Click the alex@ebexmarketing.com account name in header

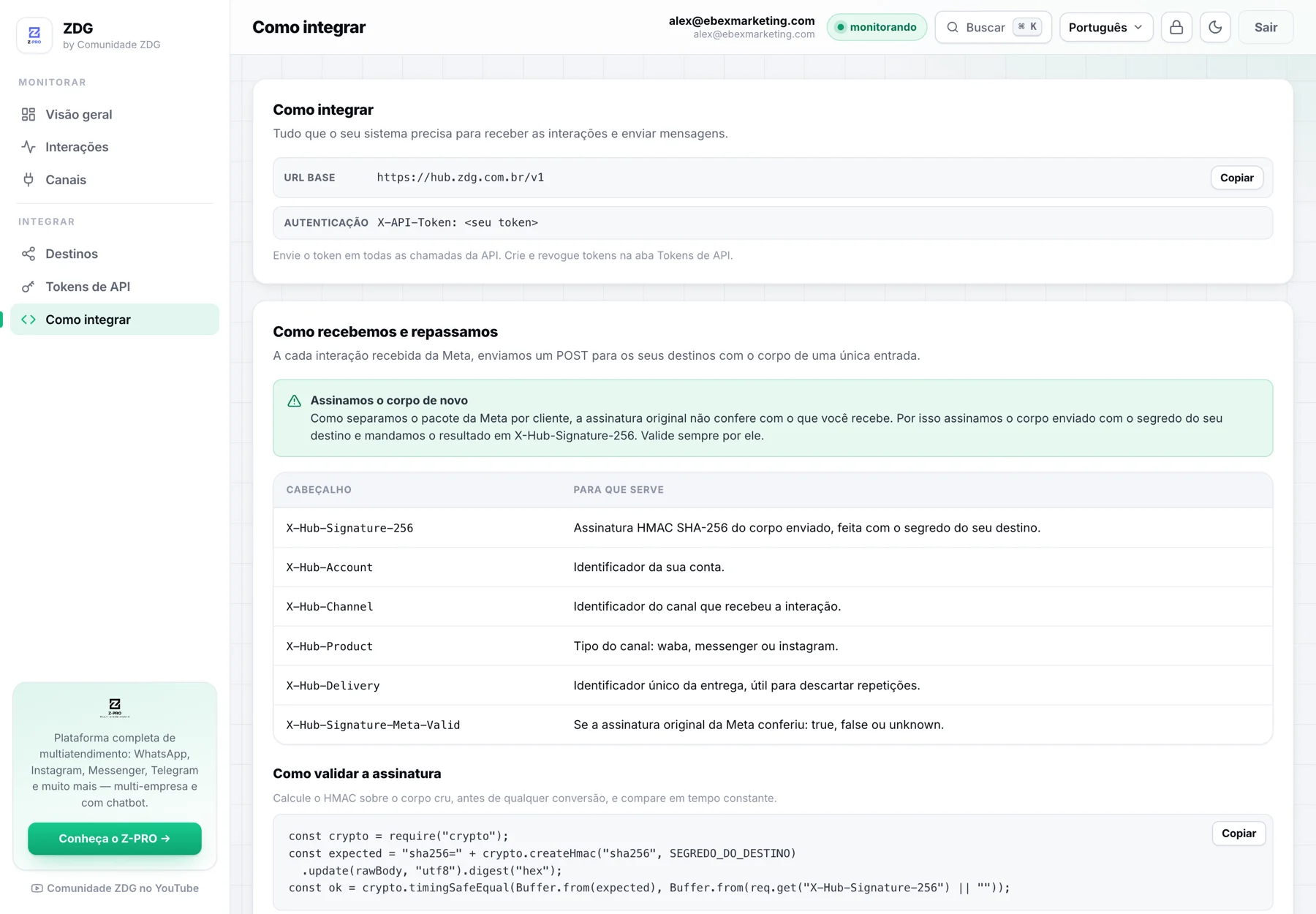click(x=741, y=20)
